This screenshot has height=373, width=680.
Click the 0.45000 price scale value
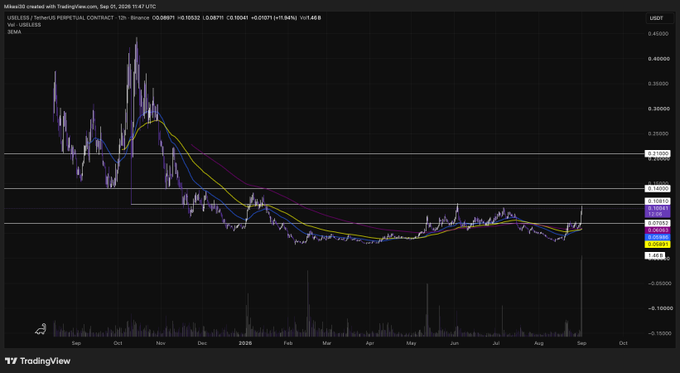tap(658, 33)
